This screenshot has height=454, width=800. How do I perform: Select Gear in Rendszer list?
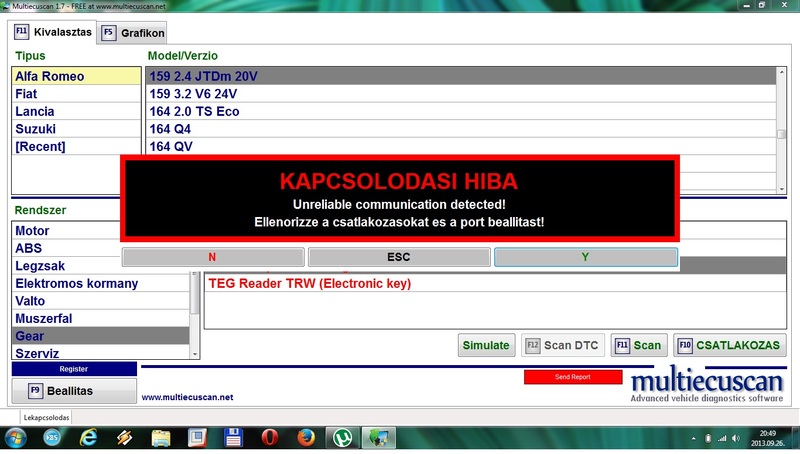[101, 336]
